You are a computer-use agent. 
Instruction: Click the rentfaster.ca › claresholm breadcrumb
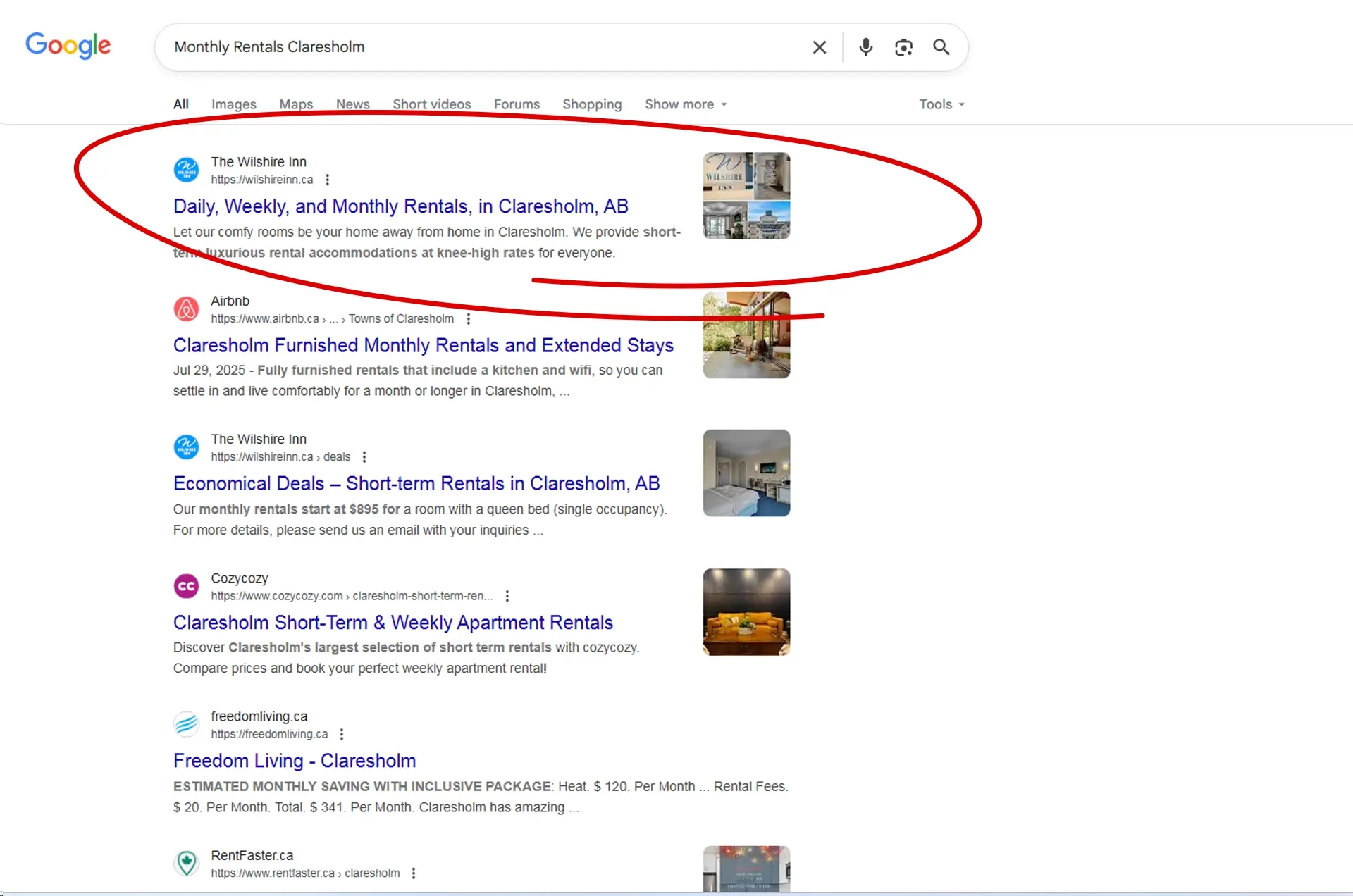pos(305,873)
